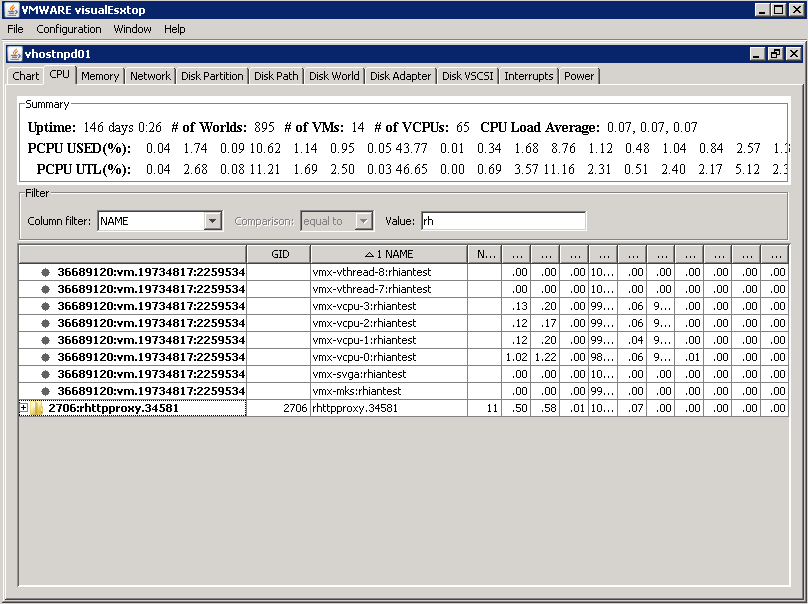Select the vmx-vcpu-2:rhiantest row bullet icon
This screenshot has height=604, width=808.
tap(45, 323)
